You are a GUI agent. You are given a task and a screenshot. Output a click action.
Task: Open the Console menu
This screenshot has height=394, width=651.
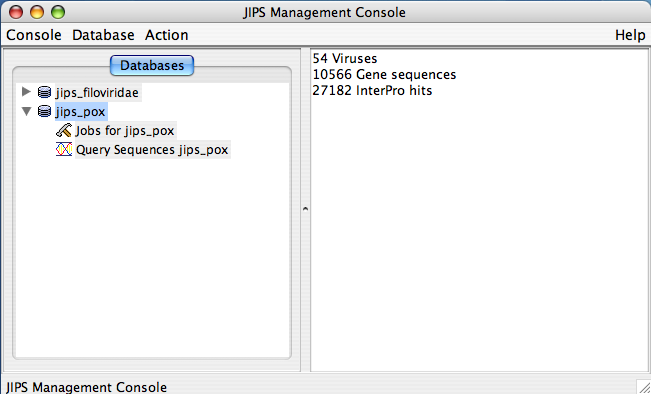[34, 35]
